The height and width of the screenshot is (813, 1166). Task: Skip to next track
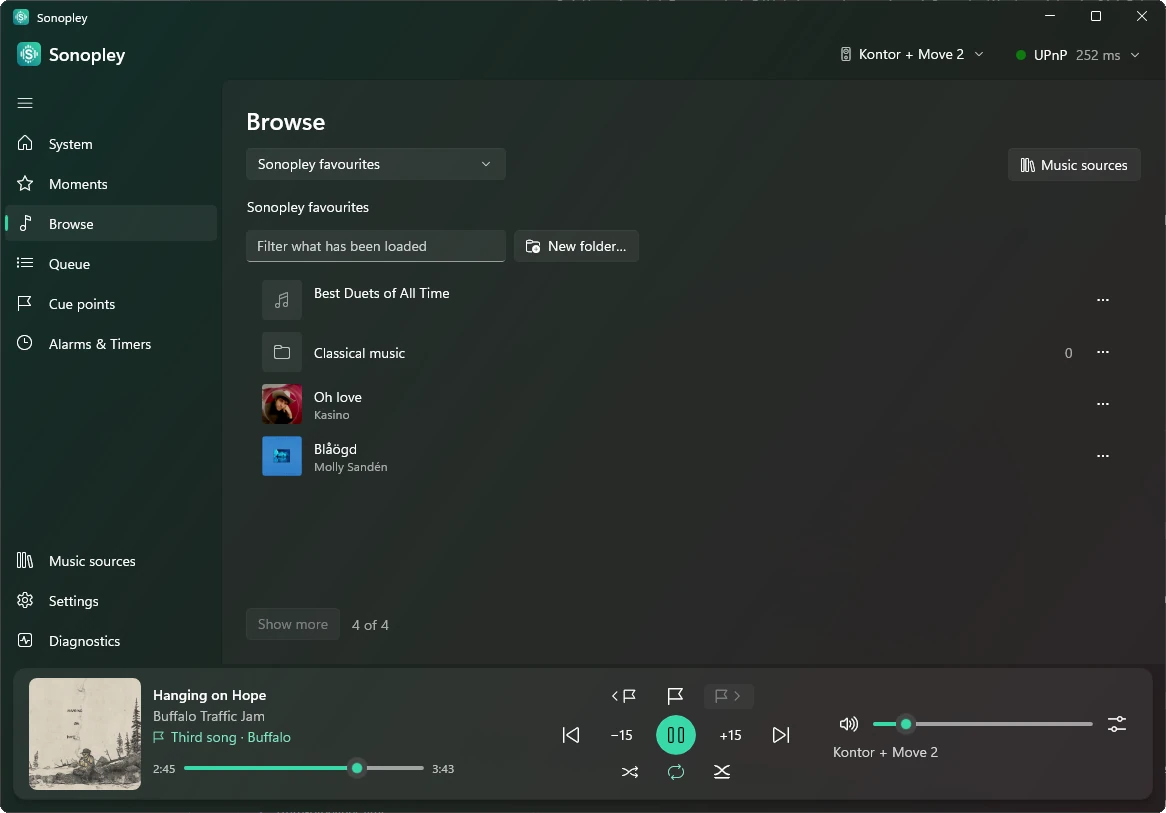point(781,735)
